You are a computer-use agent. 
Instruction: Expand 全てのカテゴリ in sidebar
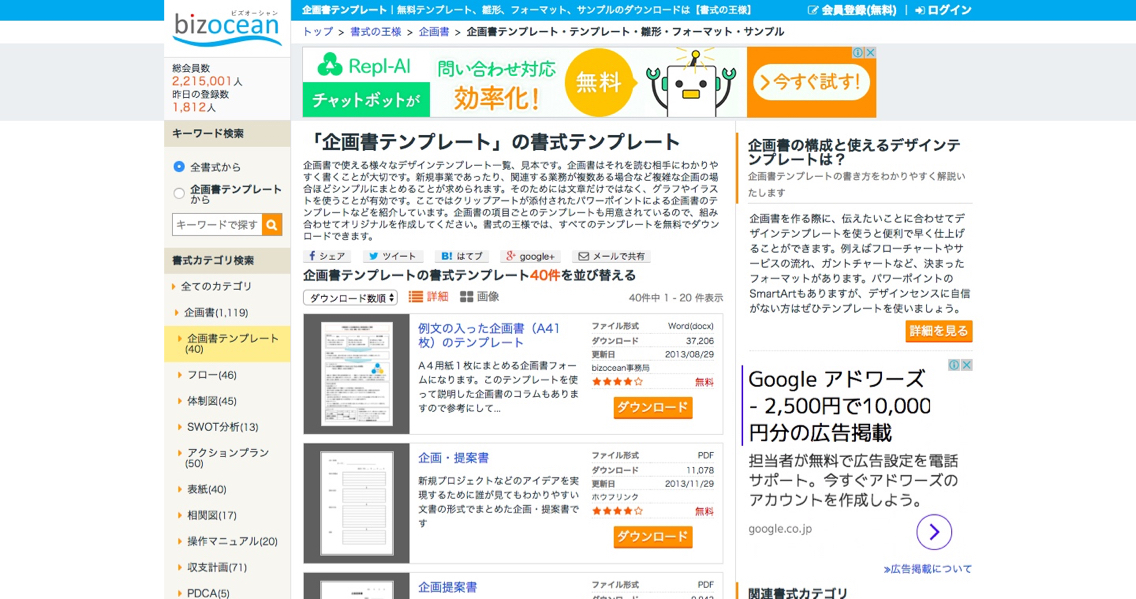[x=216, y=286]
